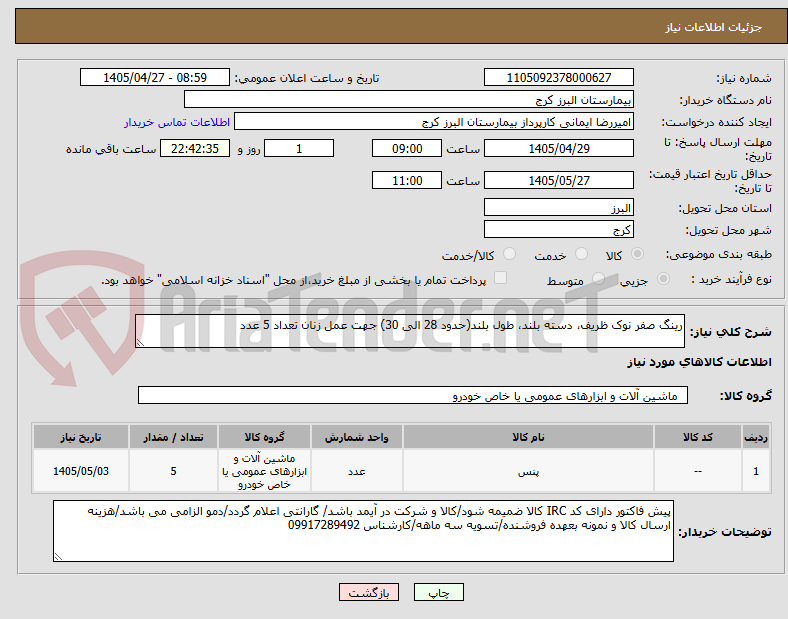Click the validity hour field 11:00

point(407,180)
